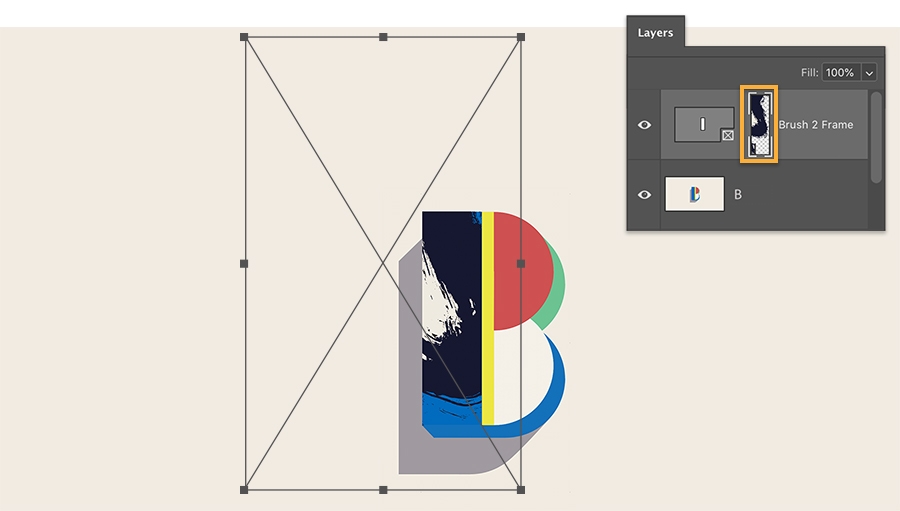Viewport: 900px width, 511px height.
Task: Click the top-left frame transform handle
Action: pos(244,37)
